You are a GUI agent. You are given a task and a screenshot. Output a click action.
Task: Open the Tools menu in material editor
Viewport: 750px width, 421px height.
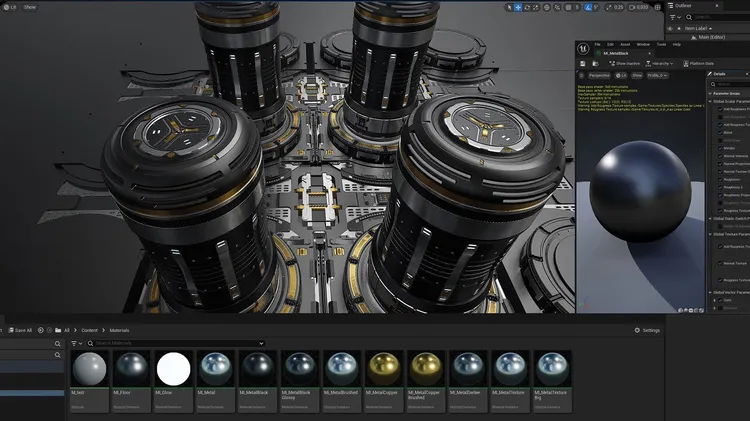662,44
